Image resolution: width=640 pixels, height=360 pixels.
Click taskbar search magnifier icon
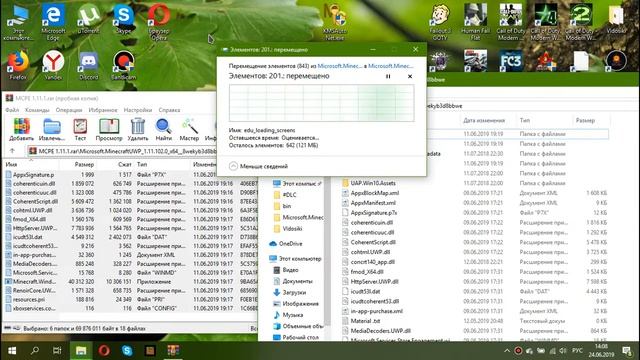coord(35,351)
